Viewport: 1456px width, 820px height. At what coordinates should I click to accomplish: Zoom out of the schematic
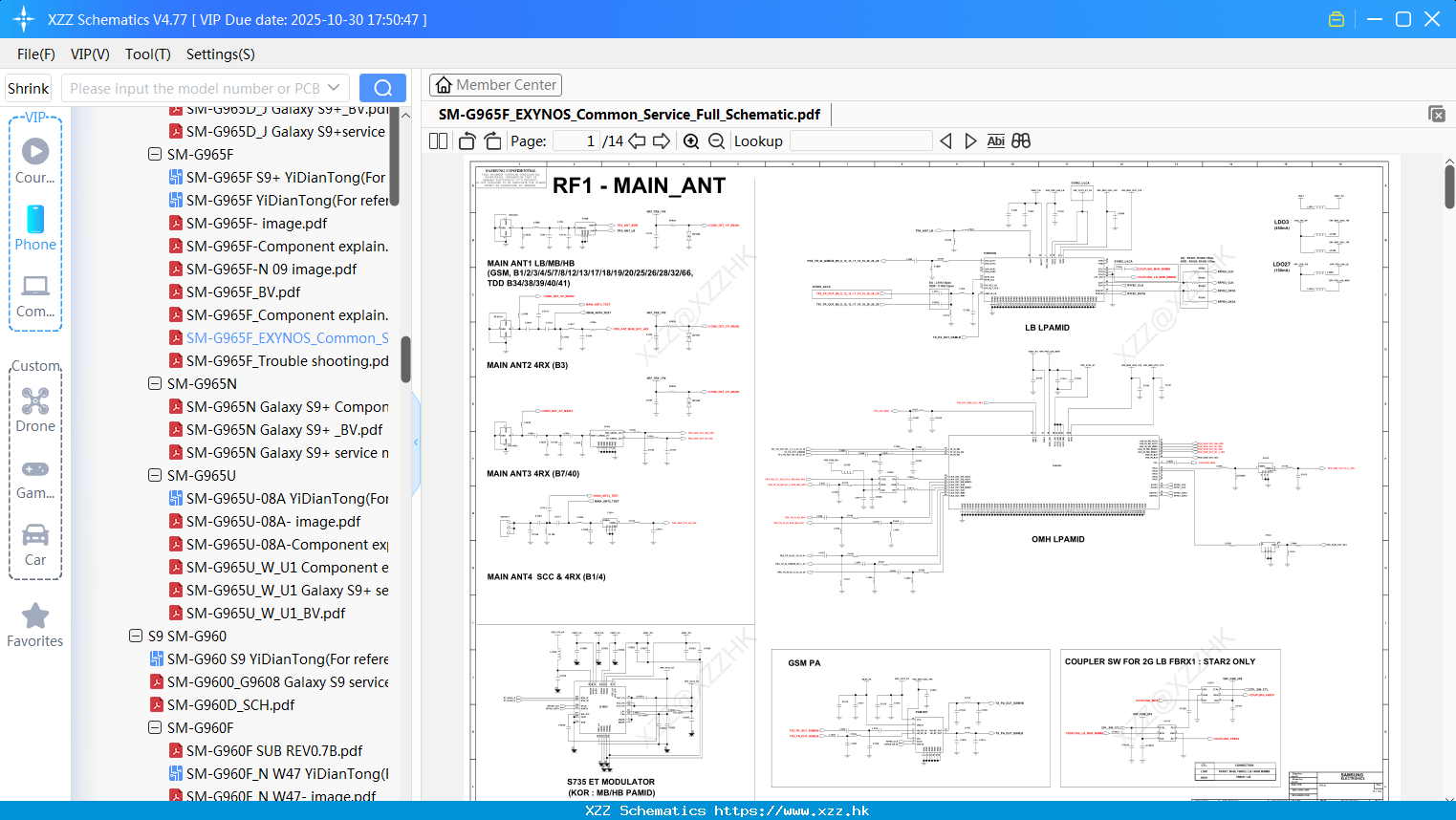(x=716, y=140)
